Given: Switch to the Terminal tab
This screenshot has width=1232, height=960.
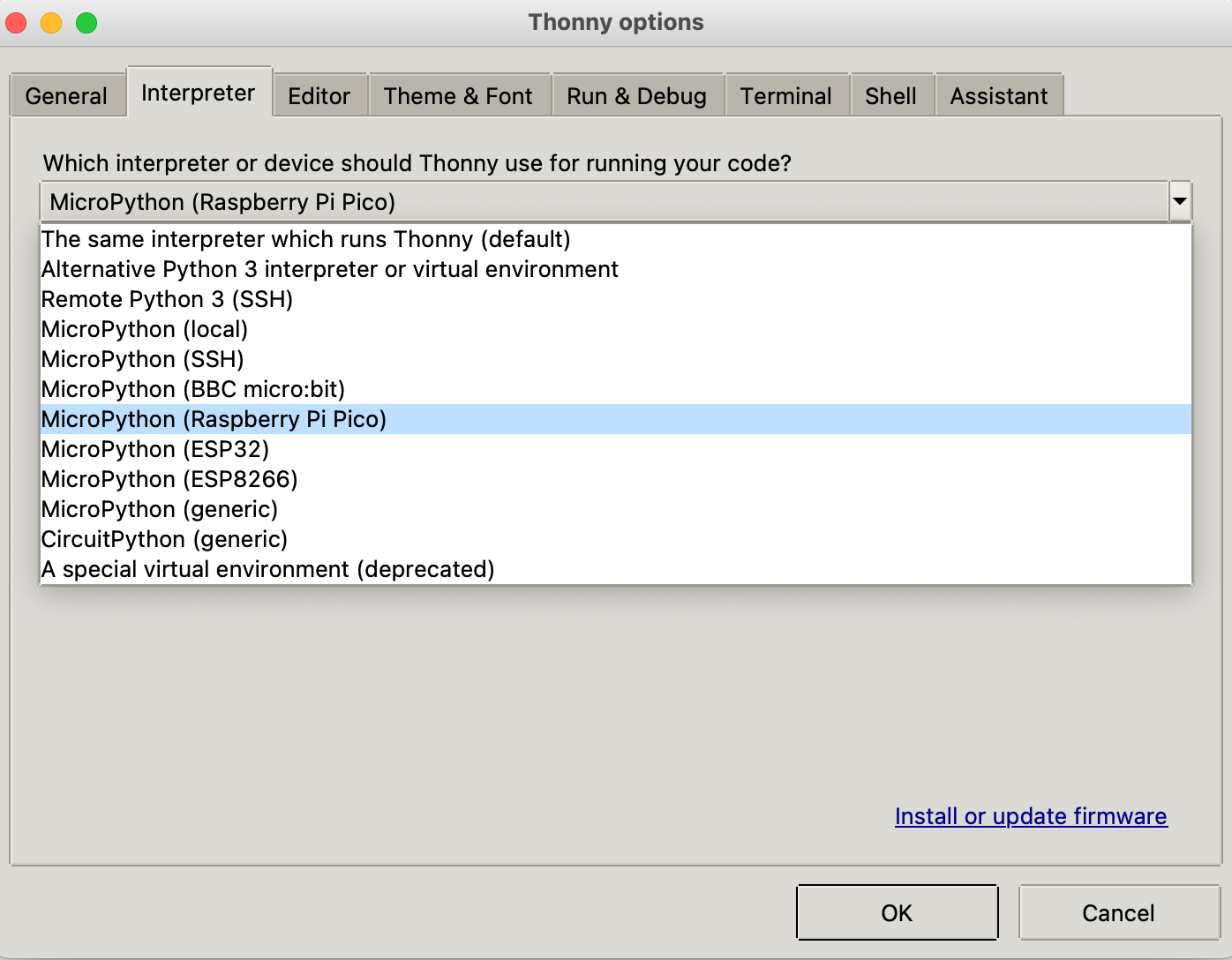Looking at the screenshot, I should 786,95.
